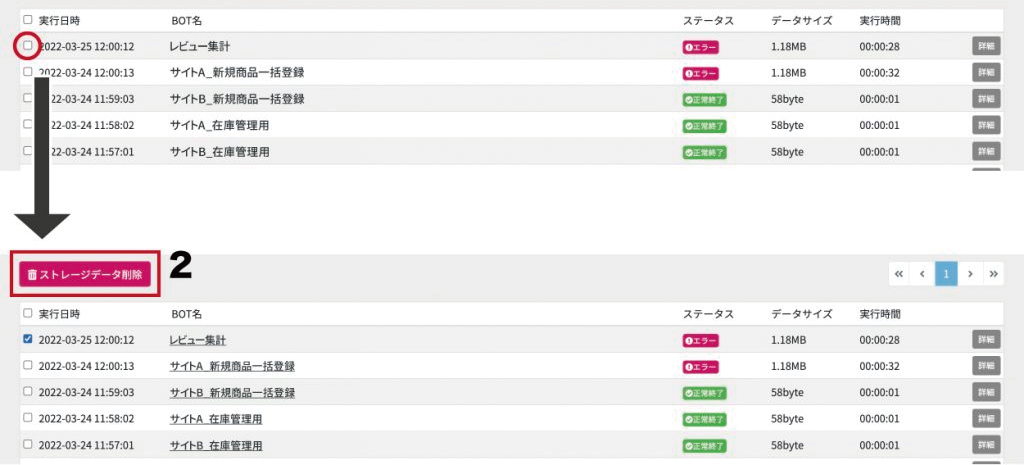
Task: Open the サイトB_新規商品一括登録 link in lower table
Action: [232, 393]
